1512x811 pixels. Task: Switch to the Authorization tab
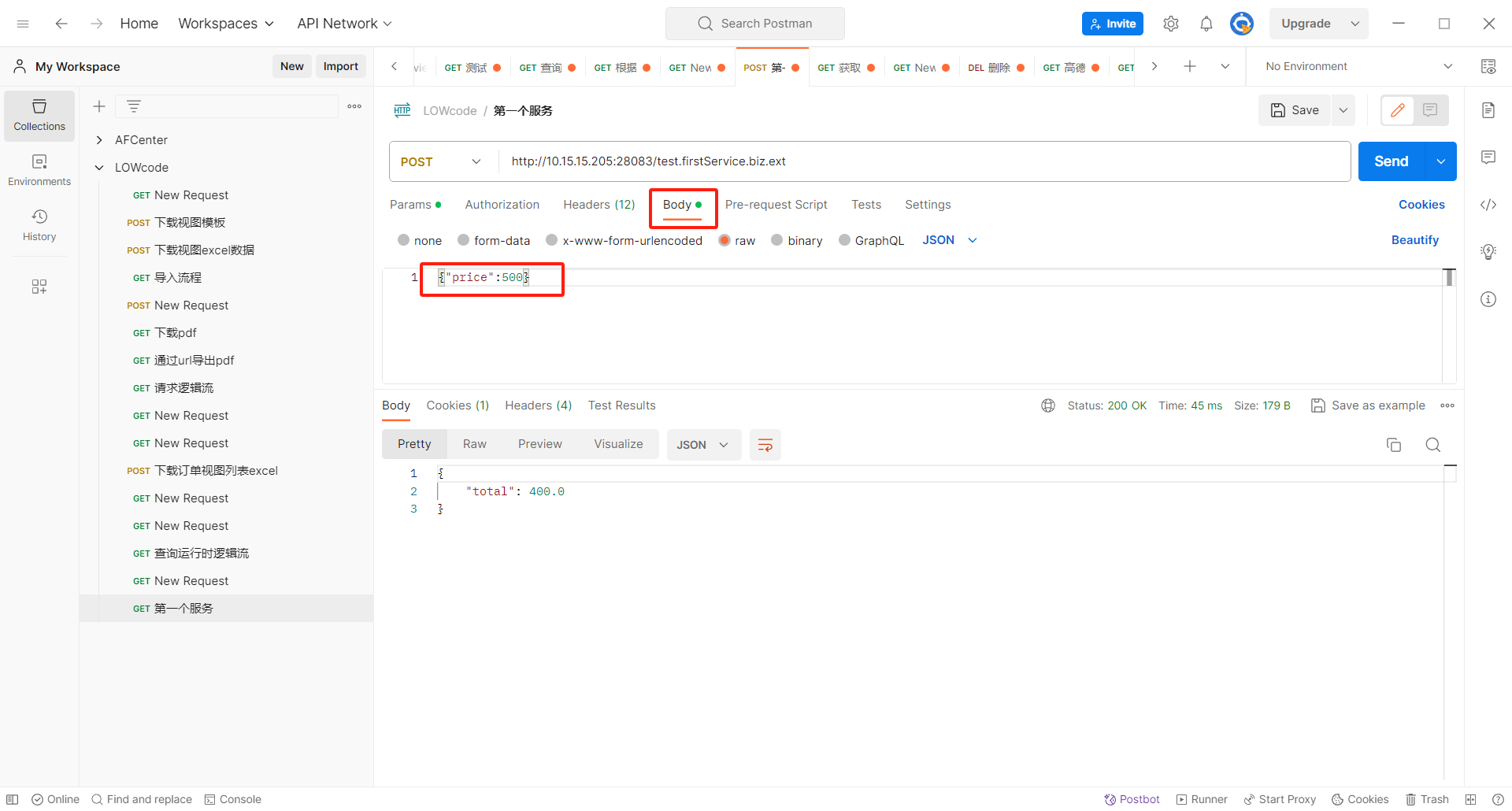click(x=502, y=205)
